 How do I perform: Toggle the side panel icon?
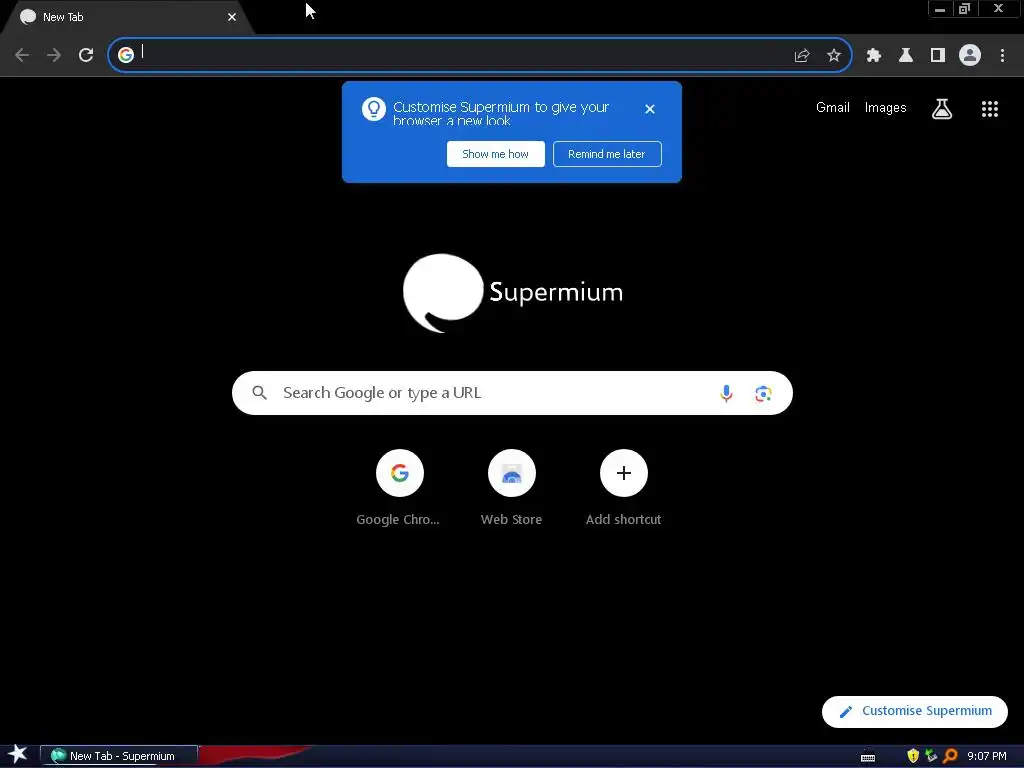pyautogui.click(x=938, y=56)
